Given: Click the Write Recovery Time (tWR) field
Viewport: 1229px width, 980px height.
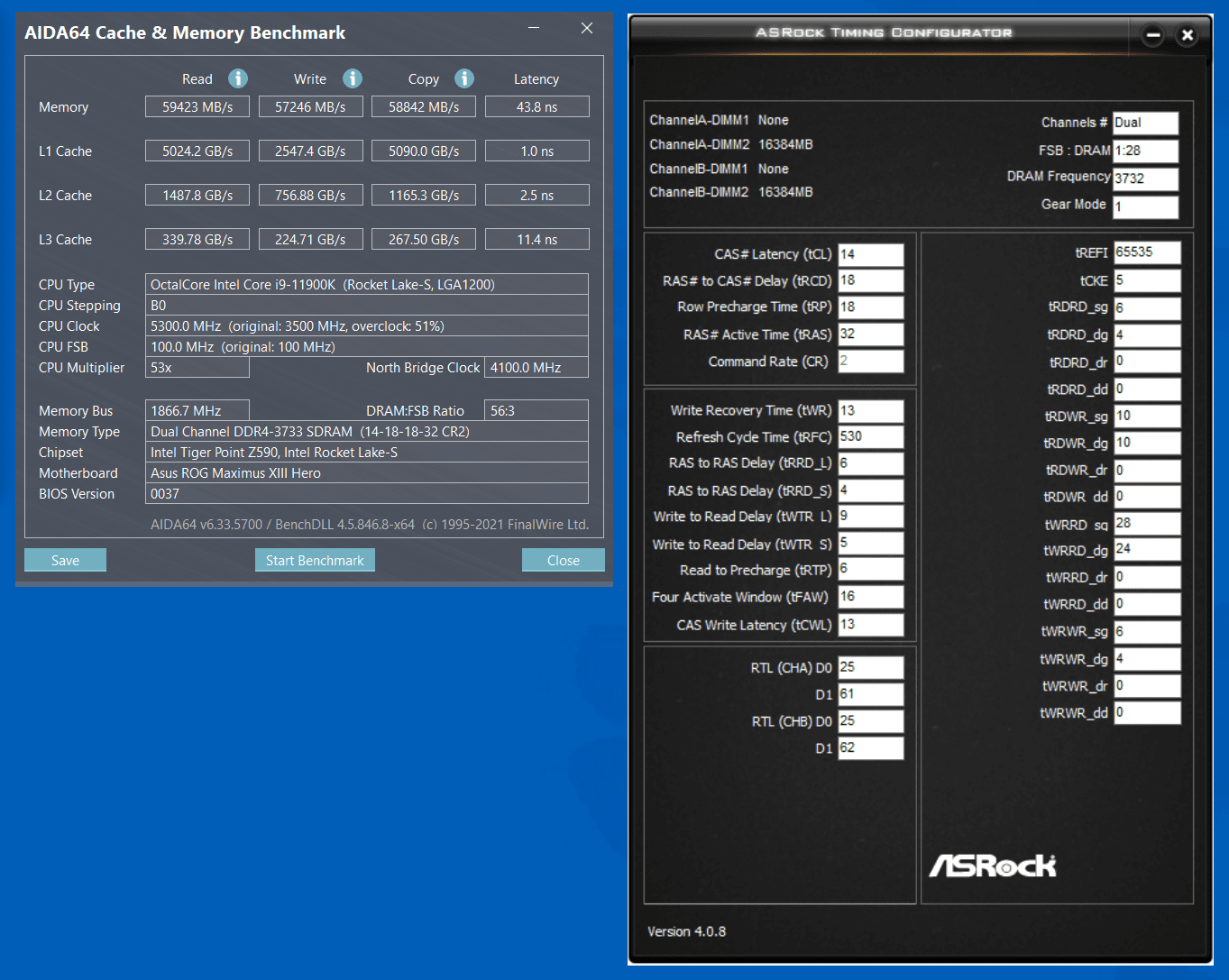Looking at the screenshot, I should (x=871, y=411).
